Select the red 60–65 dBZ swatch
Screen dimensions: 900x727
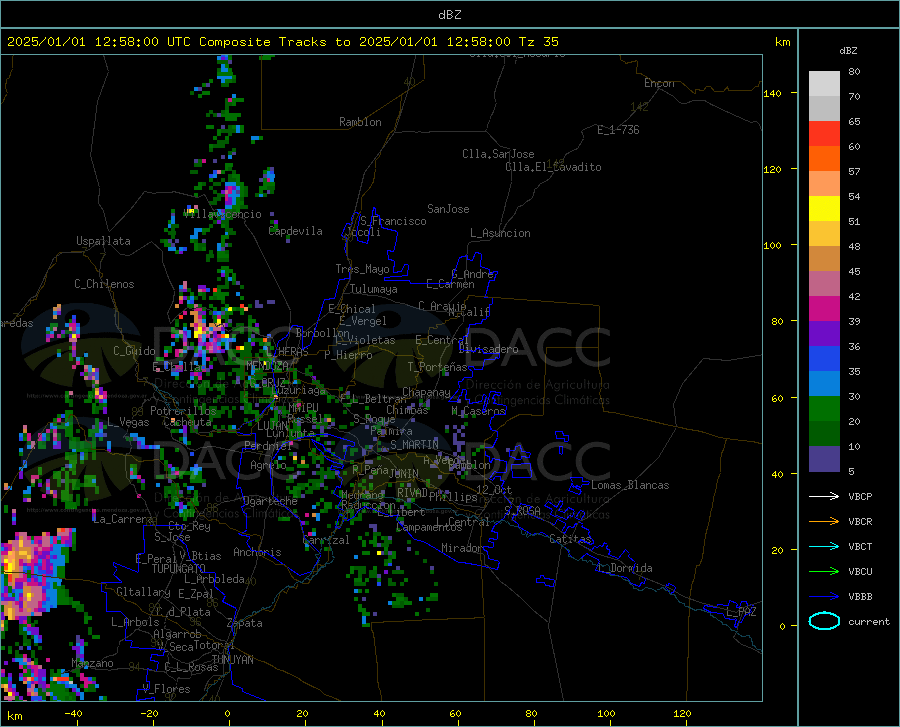(x=824, y=134)
